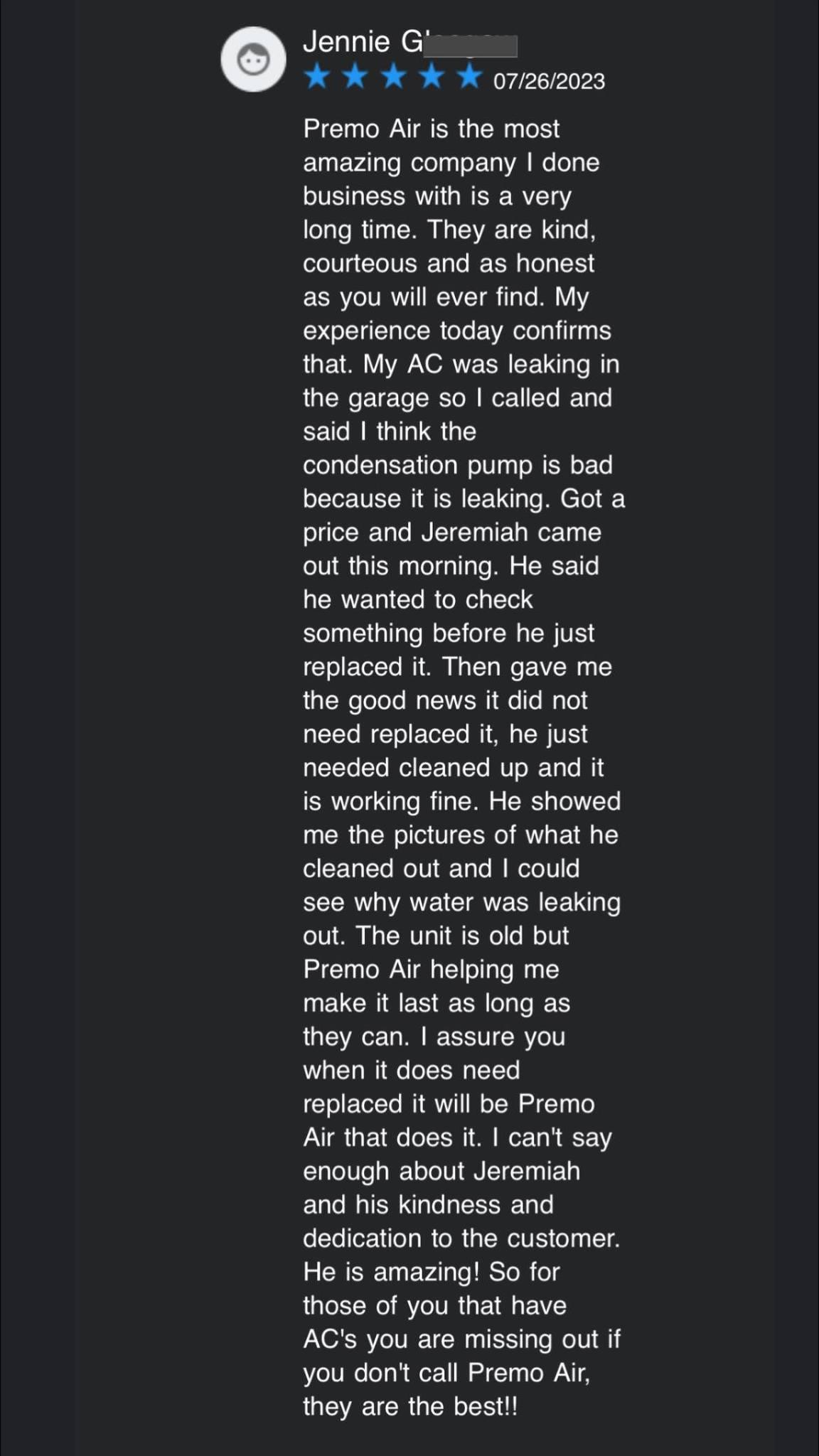Click the words "experience today confirms"
Image resolution: width=819 pixels, height=1456 pixels.
456,331
